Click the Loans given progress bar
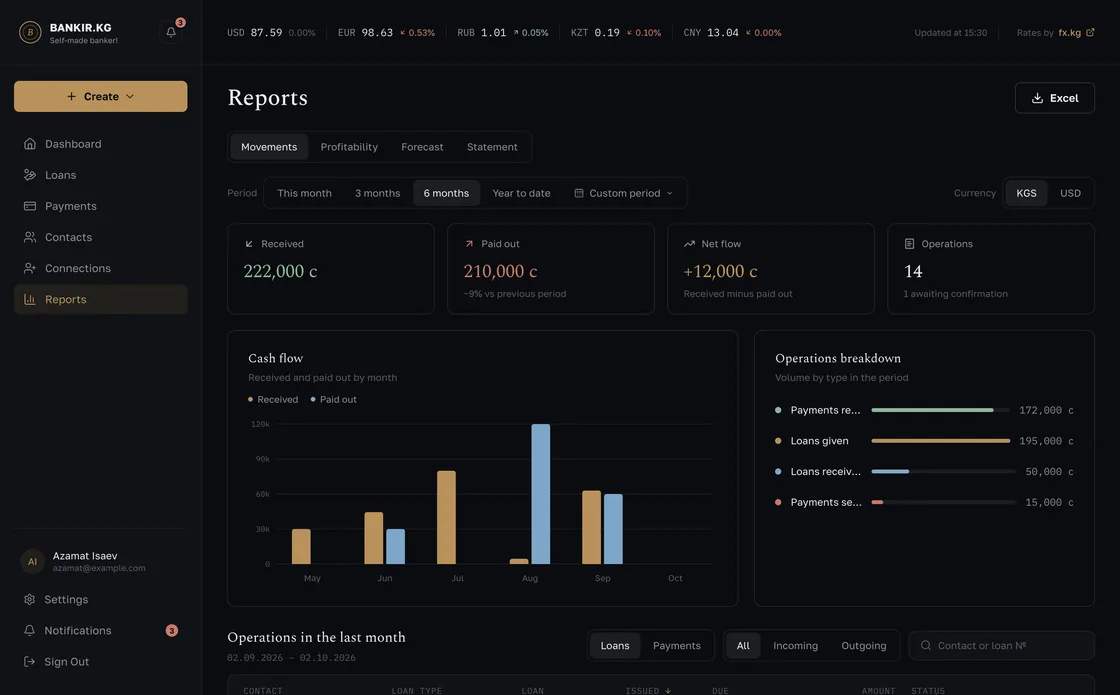 click(x=941, y=441)
